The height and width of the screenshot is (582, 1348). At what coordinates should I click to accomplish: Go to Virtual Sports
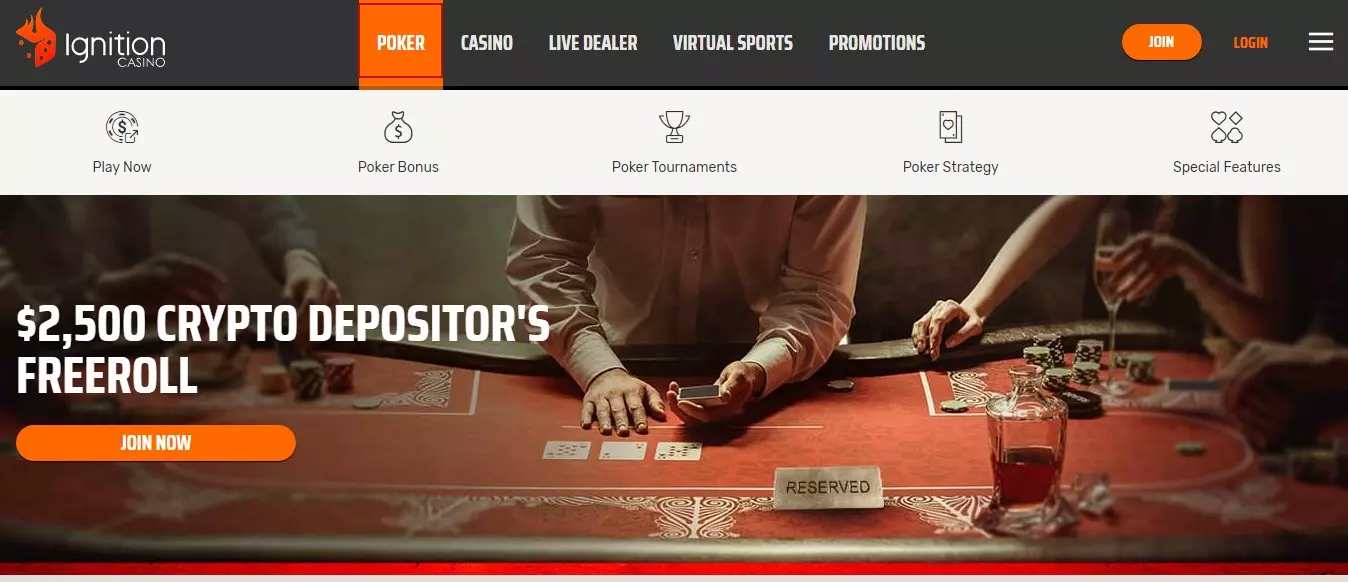(x=733, y=43)
